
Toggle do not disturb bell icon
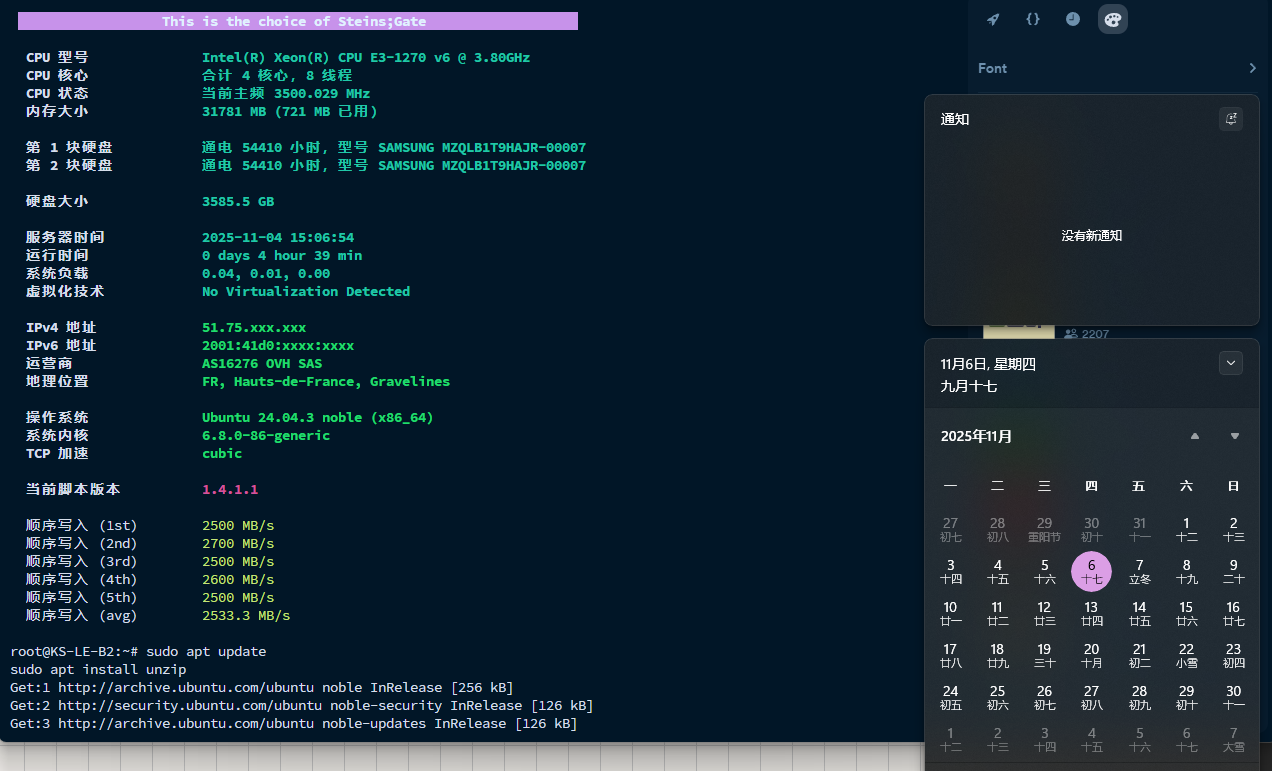[1231, 119]
